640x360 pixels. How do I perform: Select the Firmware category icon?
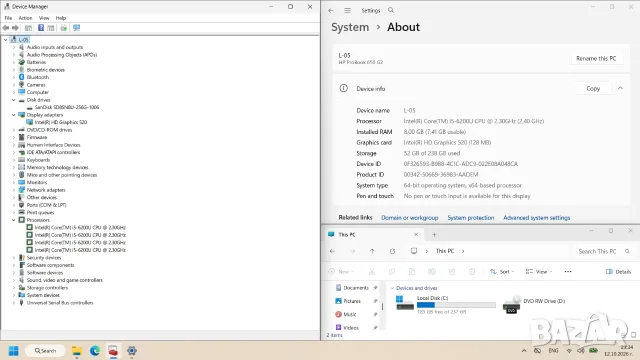coord(22,138)
